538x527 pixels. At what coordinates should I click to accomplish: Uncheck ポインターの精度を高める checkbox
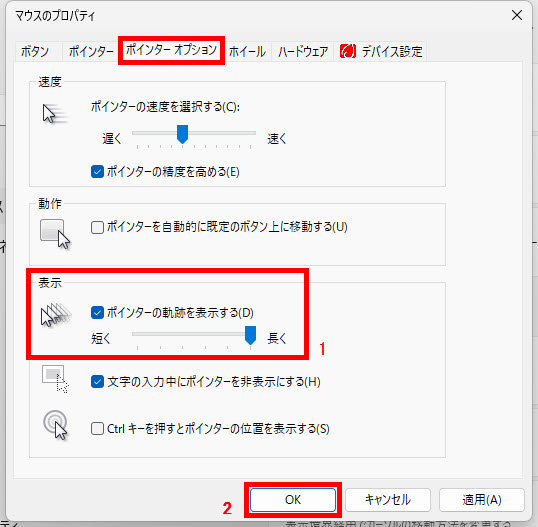[97, 172]
